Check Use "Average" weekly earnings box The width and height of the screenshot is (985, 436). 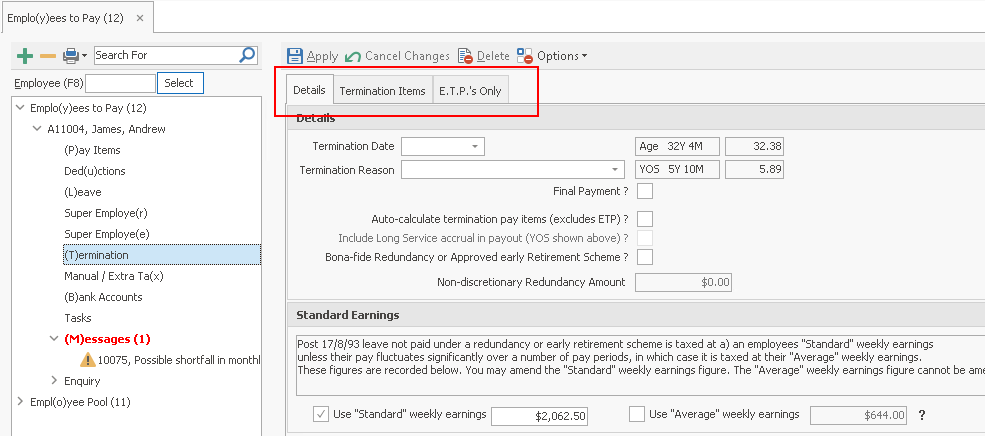(637, 414)
